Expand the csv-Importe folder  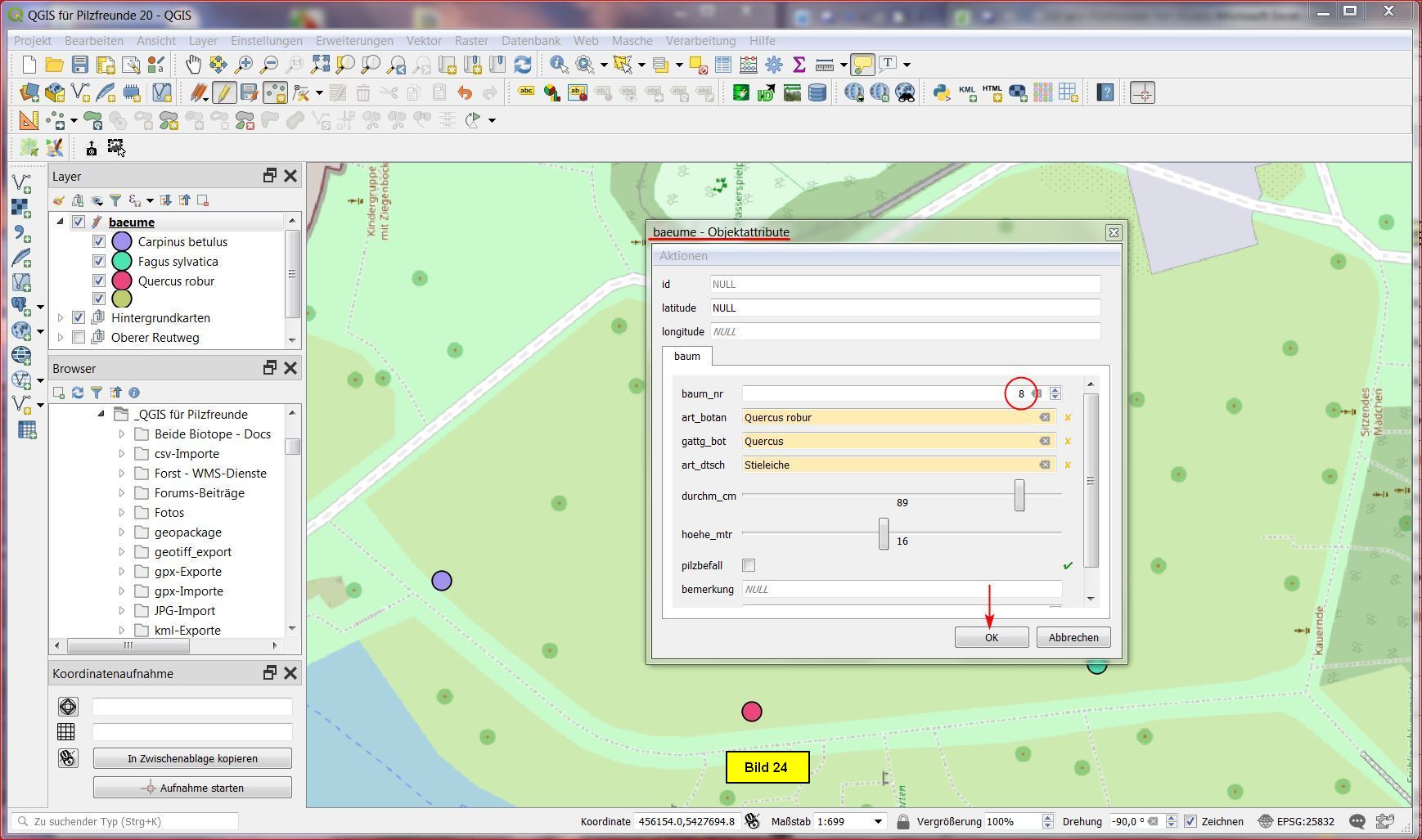pyautogui.click(x=122, y=454)
